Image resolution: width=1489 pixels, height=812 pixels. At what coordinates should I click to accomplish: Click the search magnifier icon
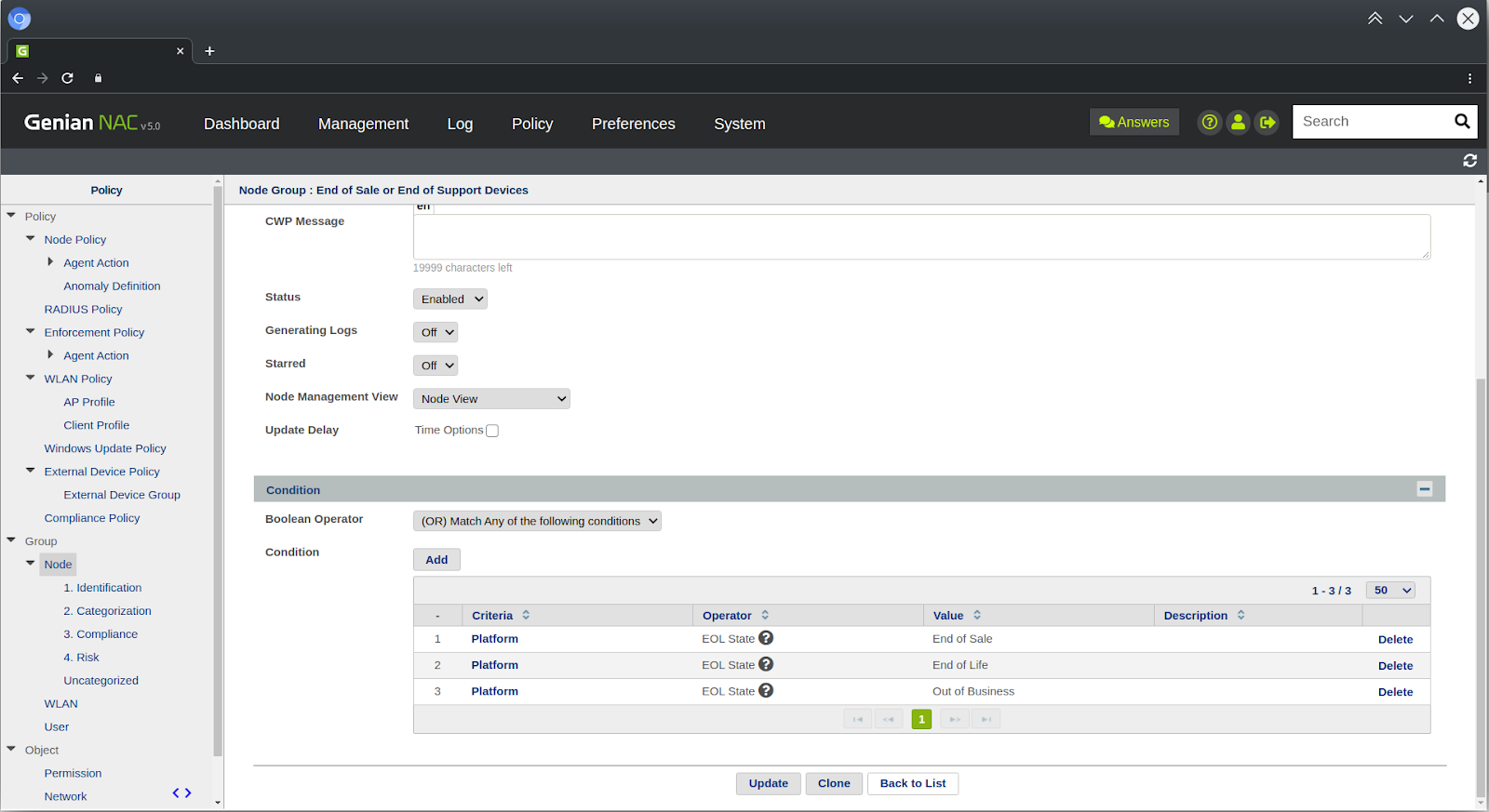1462,121
